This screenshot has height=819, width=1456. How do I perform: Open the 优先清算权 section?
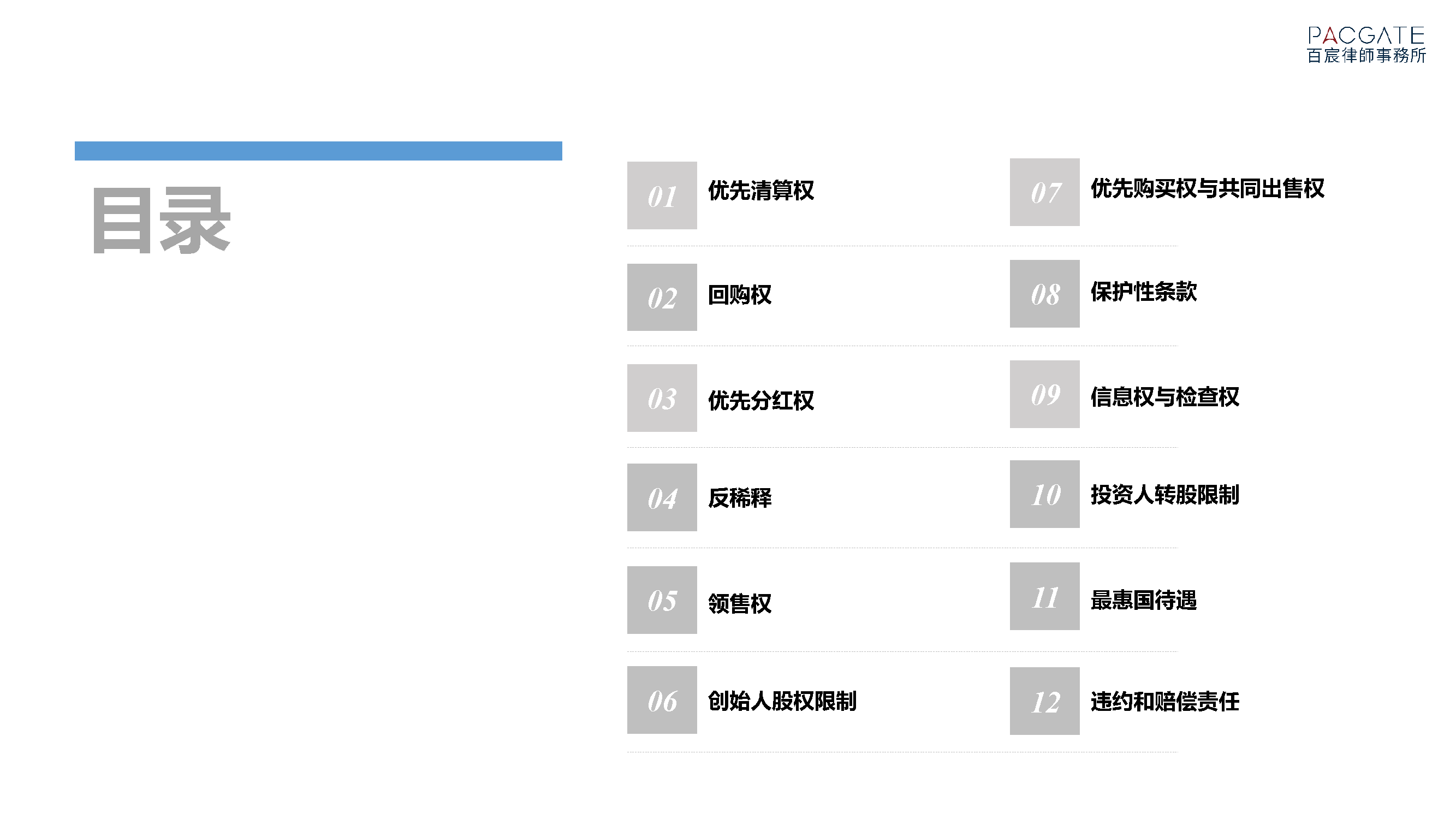(761, 191)
